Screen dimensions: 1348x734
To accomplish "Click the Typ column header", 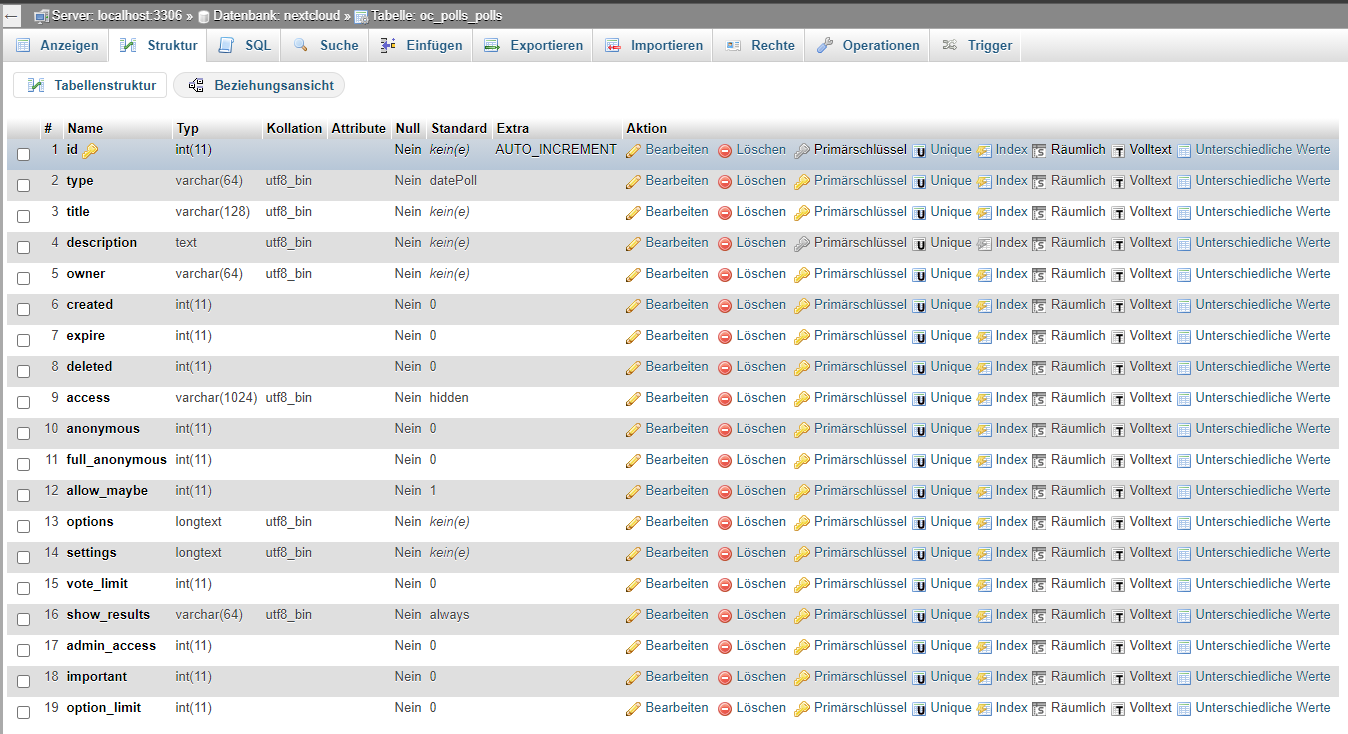I will [x=187, y=128].
